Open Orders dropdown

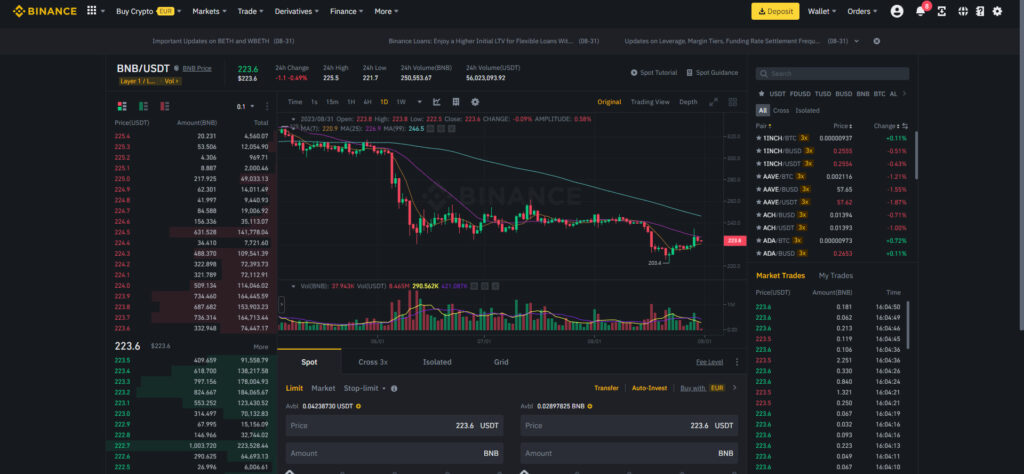(x=862, y=11)
